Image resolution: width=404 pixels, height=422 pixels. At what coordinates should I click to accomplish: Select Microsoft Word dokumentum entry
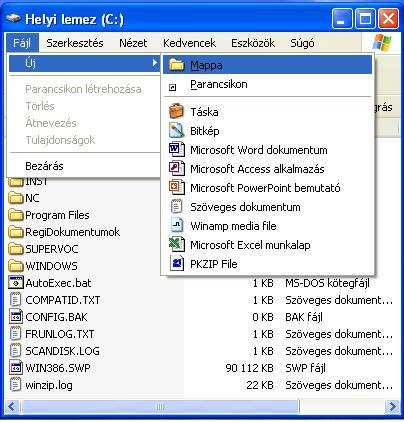[x=268, y=150]
